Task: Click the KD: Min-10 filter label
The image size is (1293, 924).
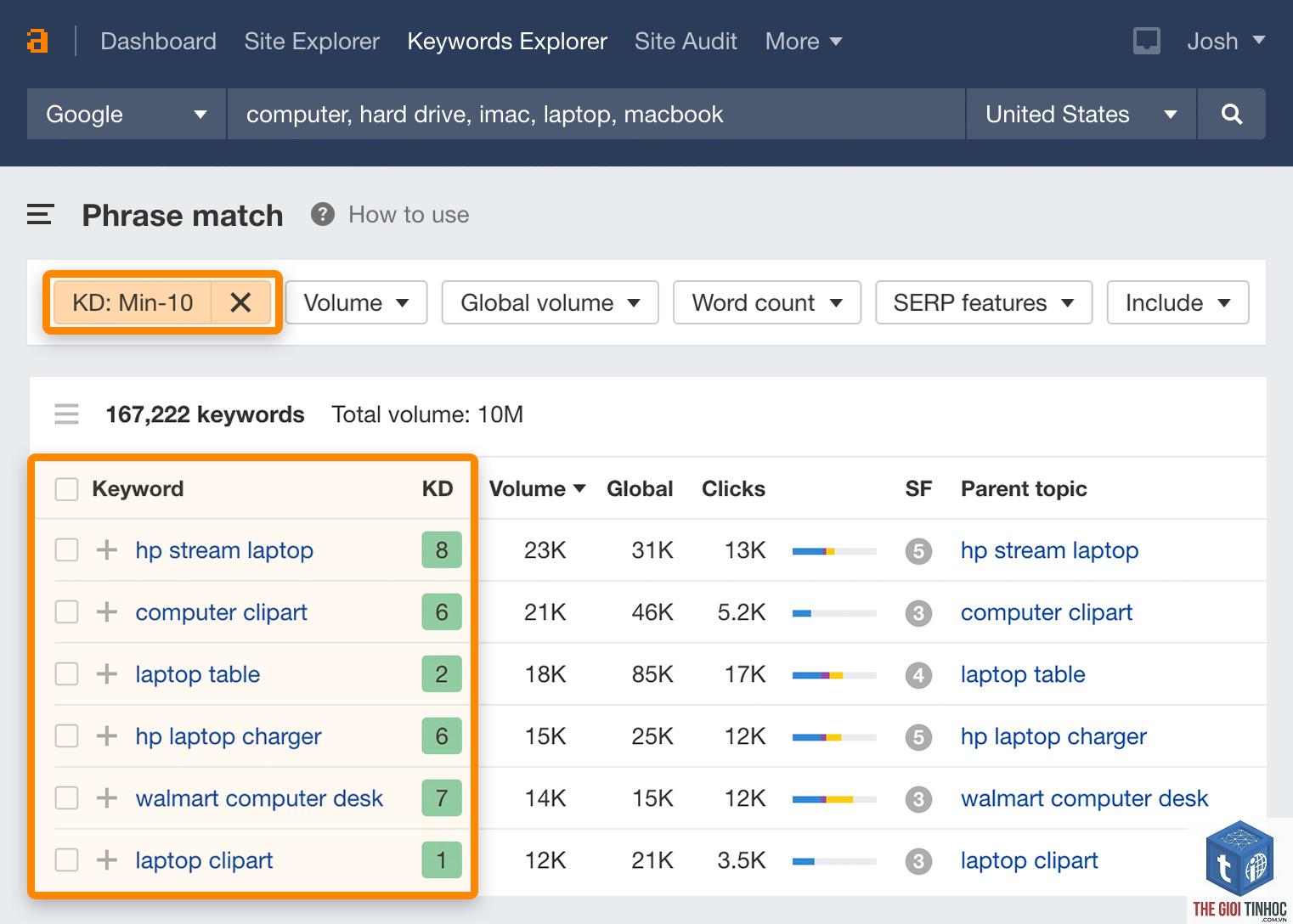Action: pyautogui.click(x=133, y=302)
